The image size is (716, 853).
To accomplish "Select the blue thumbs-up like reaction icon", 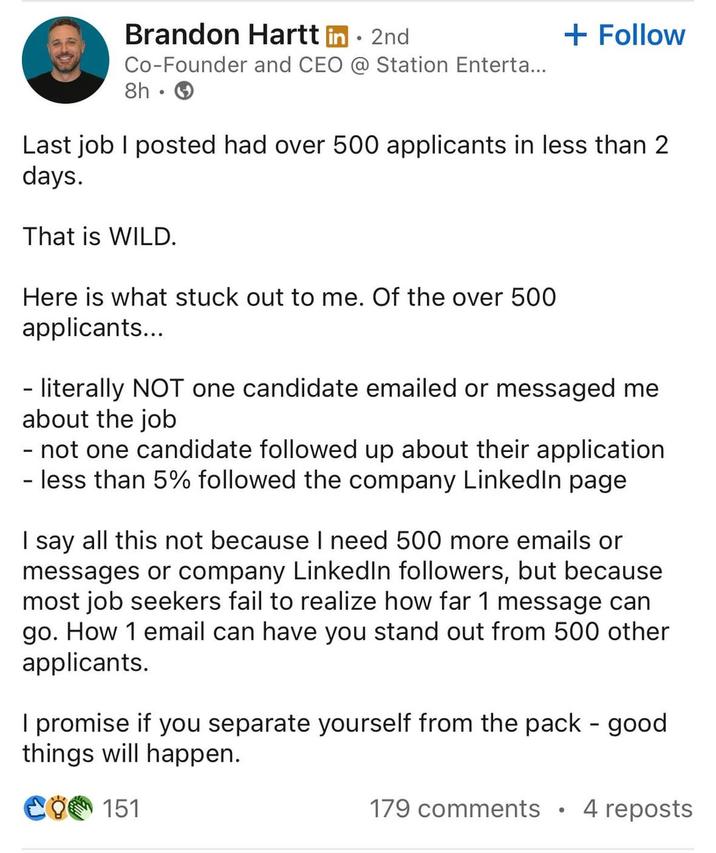I will point(34,806).
